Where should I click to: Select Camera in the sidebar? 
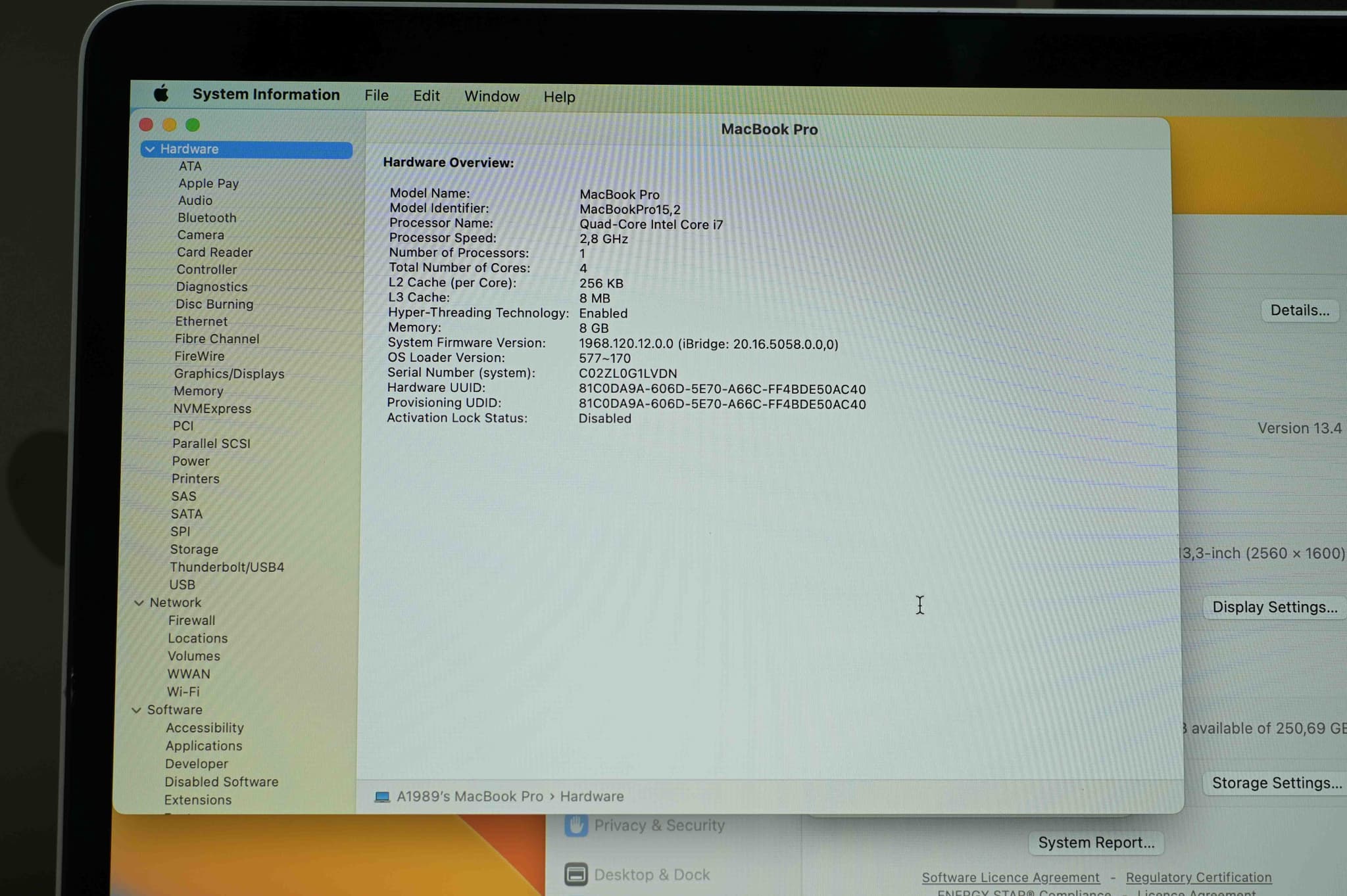(201, 235)
